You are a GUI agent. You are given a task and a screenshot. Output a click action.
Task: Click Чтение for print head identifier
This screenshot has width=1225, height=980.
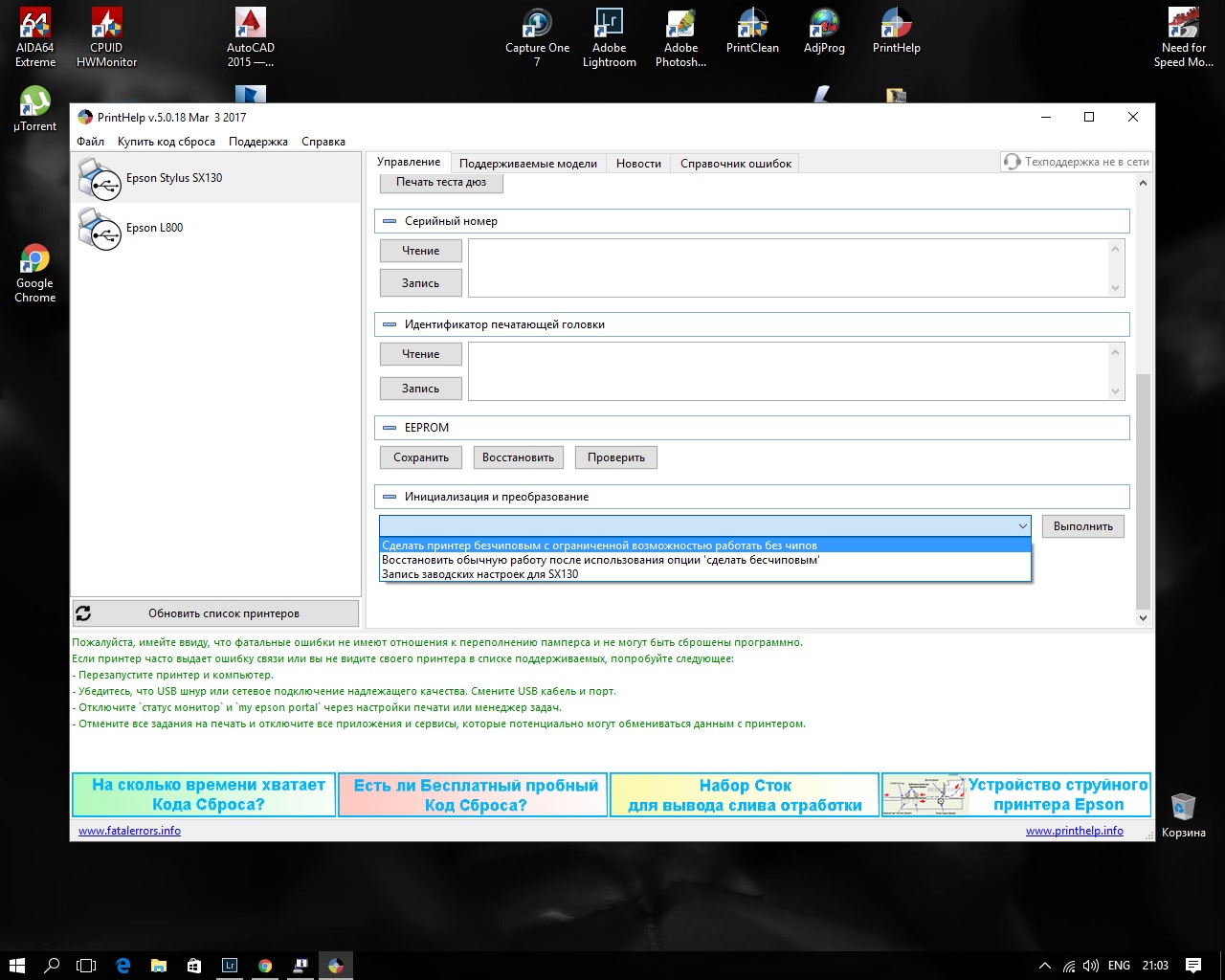click(421, 354)
